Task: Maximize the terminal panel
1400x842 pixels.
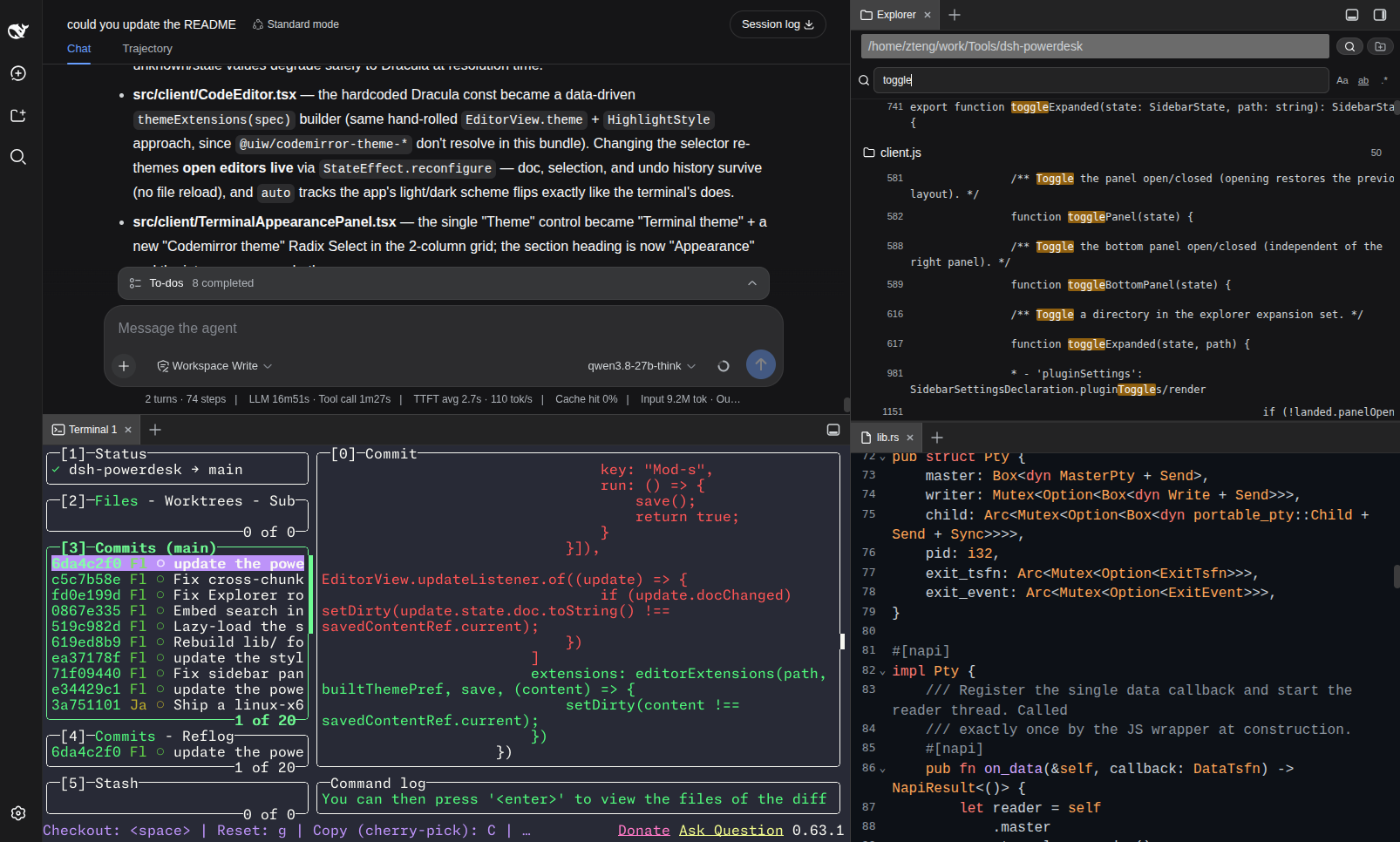Action: tap(833, 430)
